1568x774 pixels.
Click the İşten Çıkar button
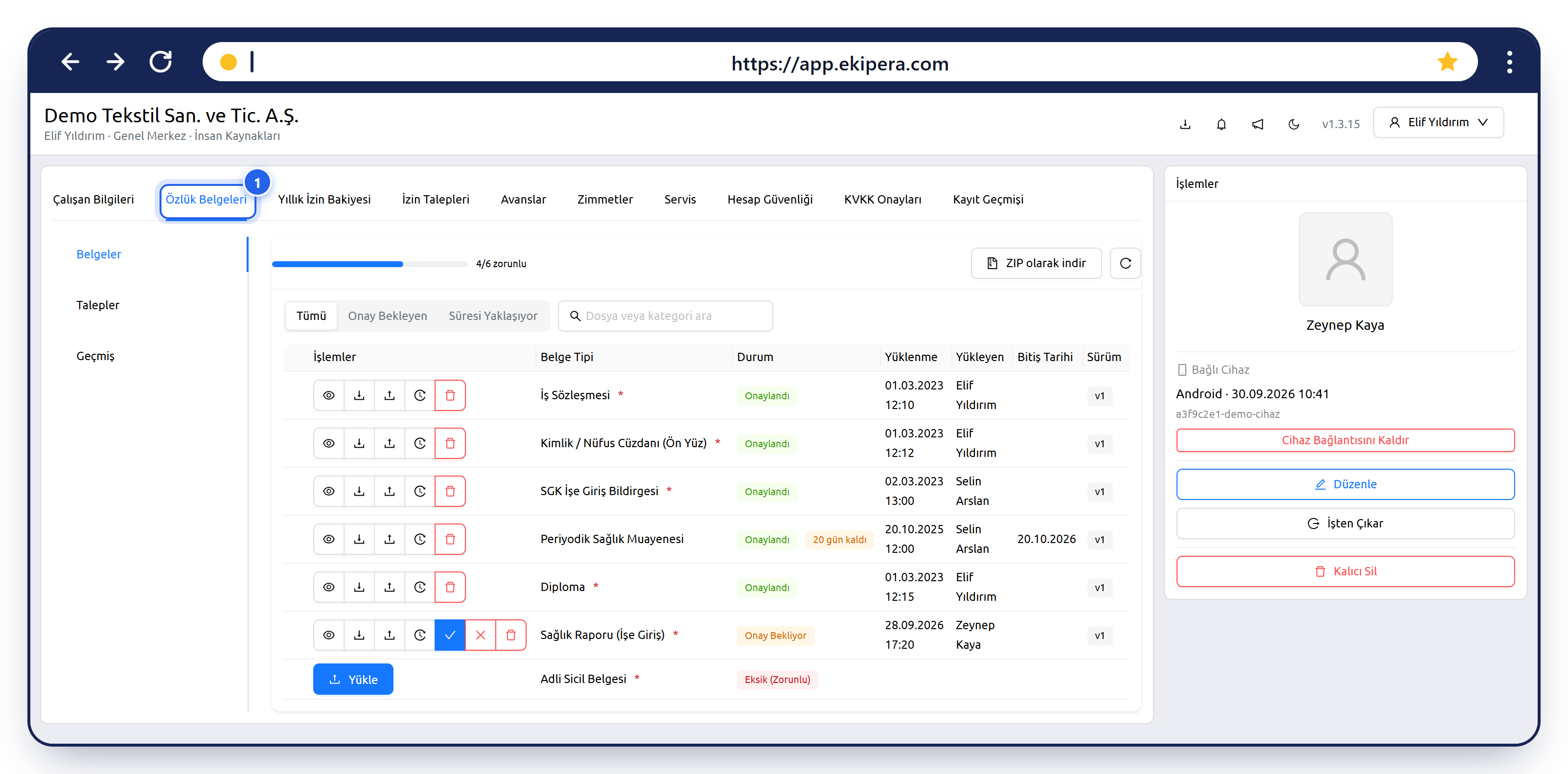tap(1345, 524)
